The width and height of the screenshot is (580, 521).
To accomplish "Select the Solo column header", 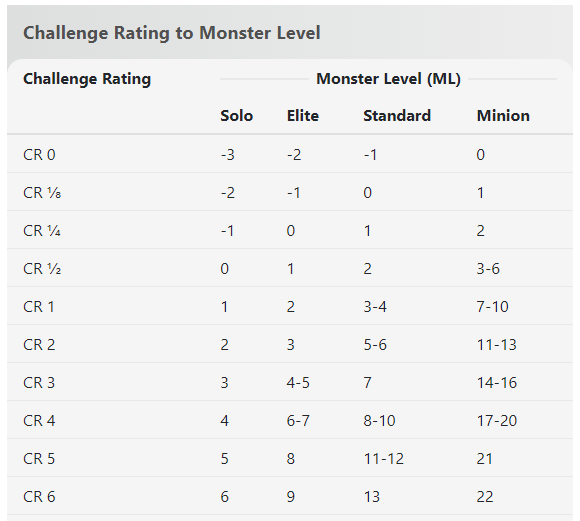I will tap(237, 116).
